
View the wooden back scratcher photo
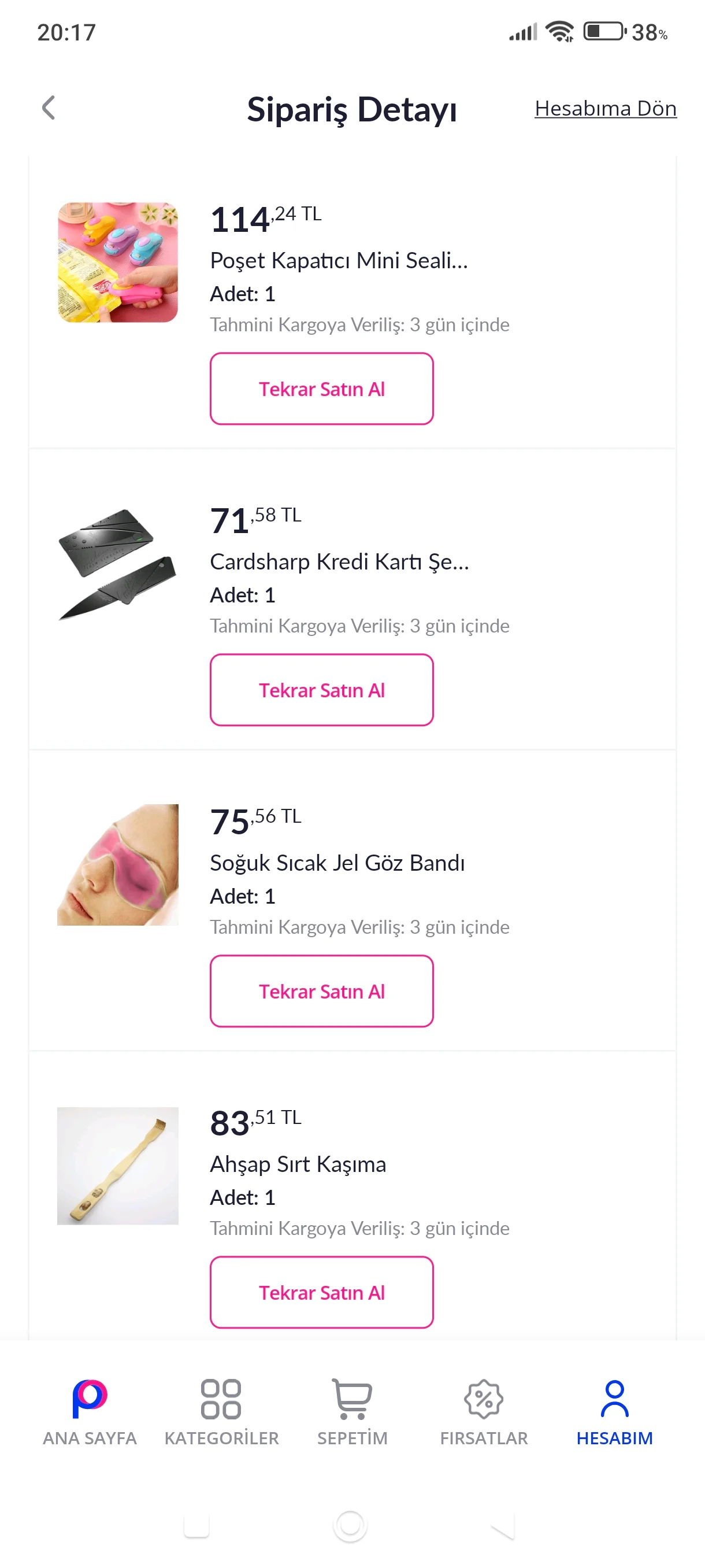(118, 1166)
